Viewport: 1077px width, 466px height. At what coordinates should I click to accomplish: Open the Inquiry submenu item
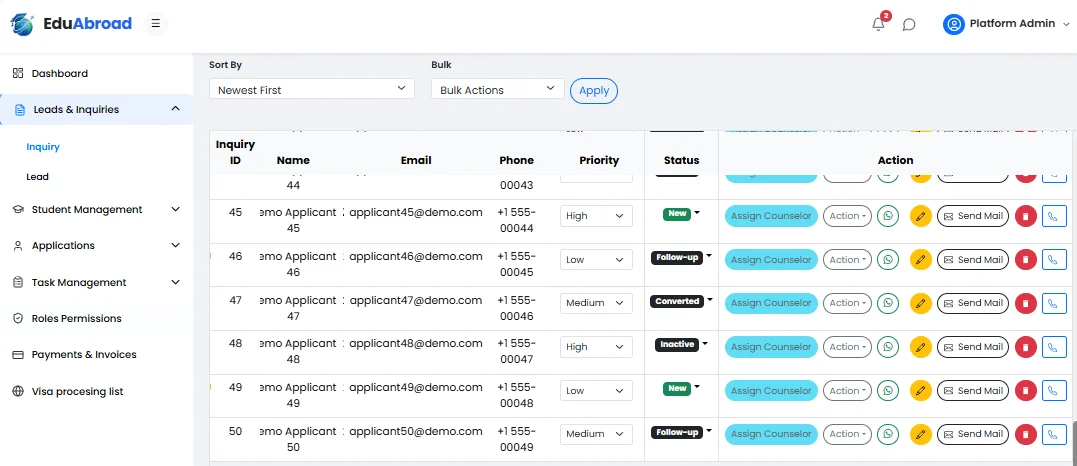[43, 146]
